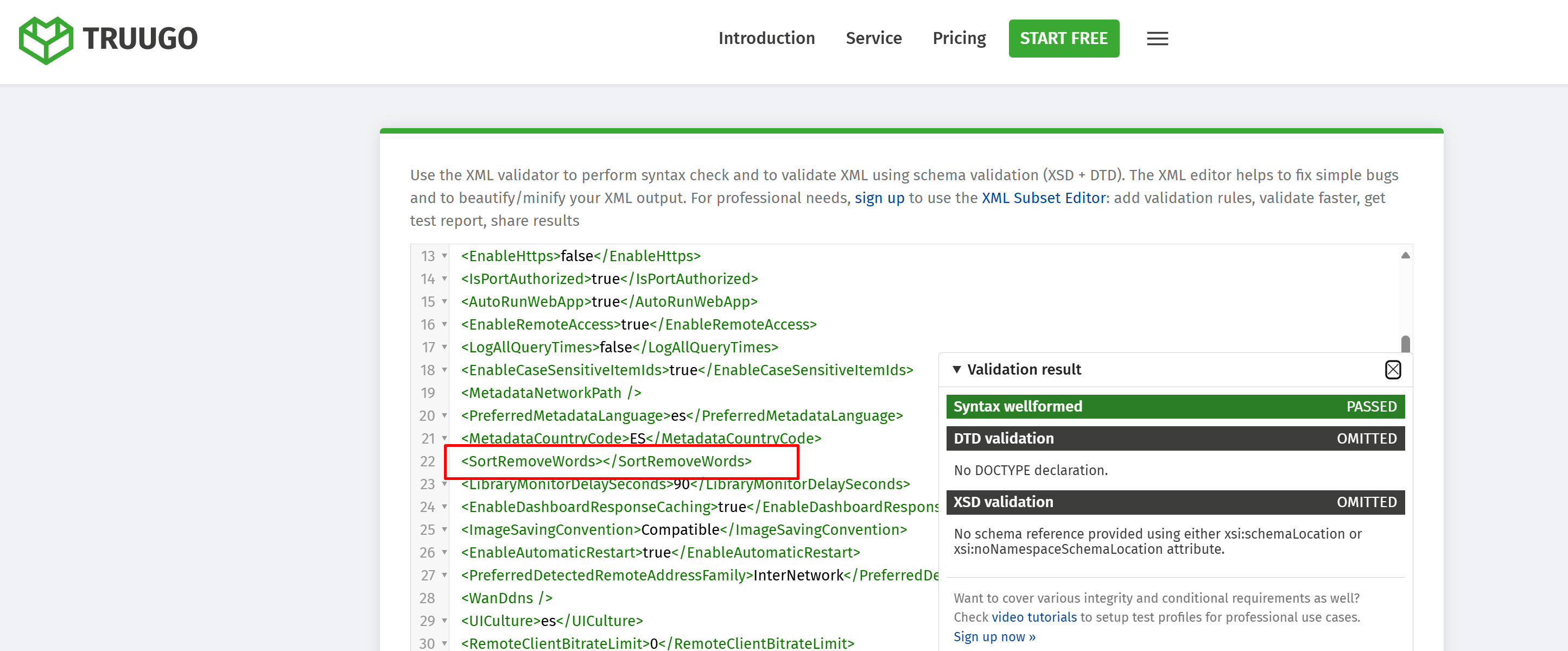
Task: Open the XML Subset Editor link
Action: click(x=1043, y=198)
